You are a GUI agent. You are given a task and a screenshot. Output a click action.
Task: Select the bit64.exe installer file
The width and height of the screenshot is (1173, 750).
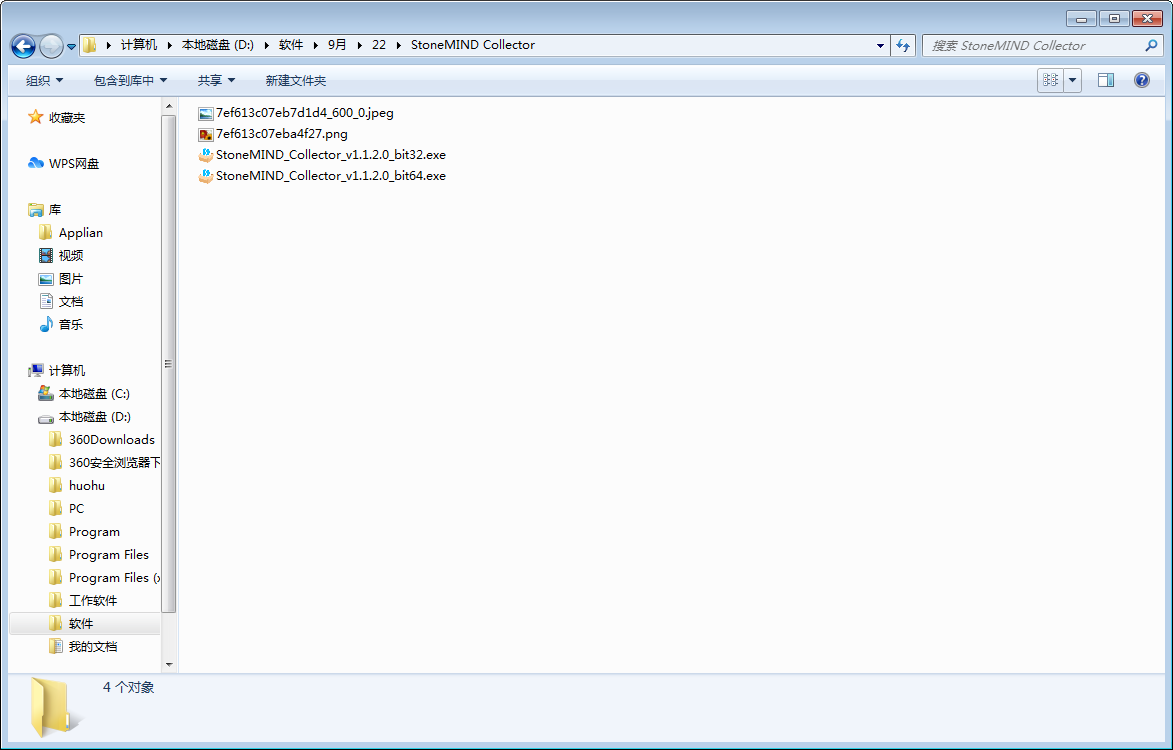(x=330, y=176)
